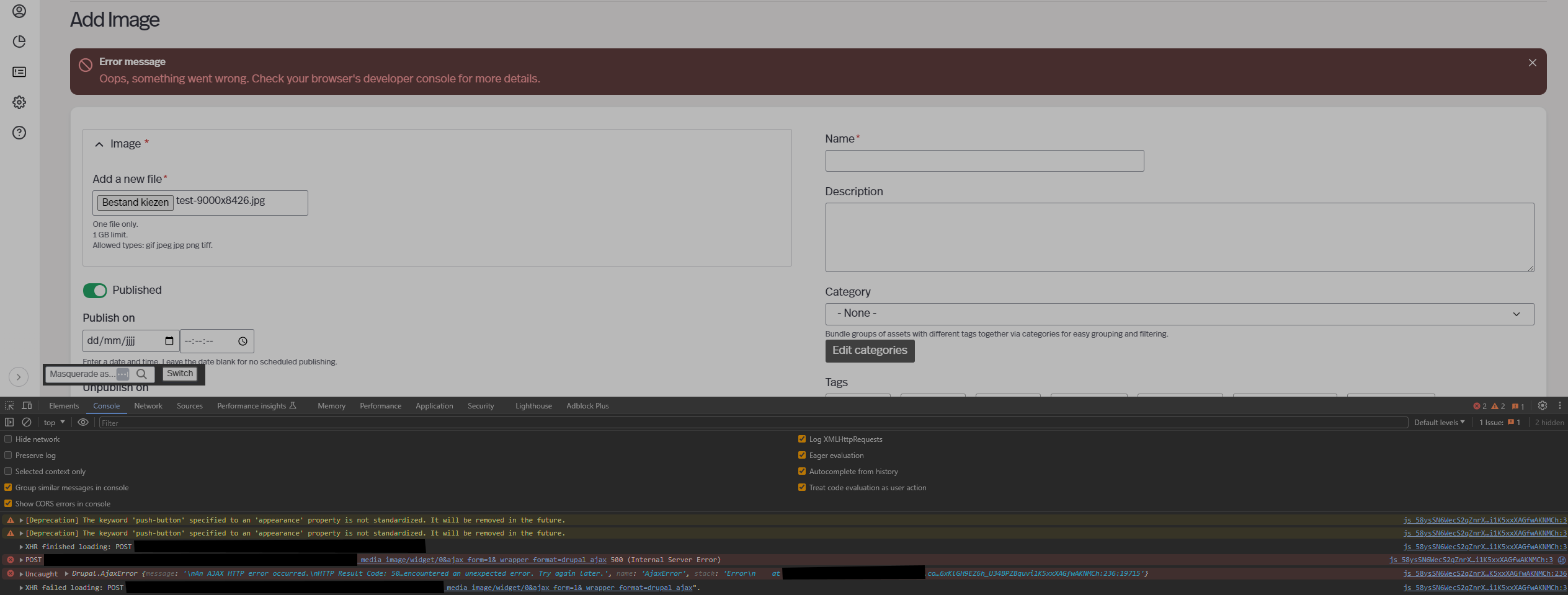1568x595 pixels.
Task: Open the Default levels dropdown
Action: pos(1438,422)
